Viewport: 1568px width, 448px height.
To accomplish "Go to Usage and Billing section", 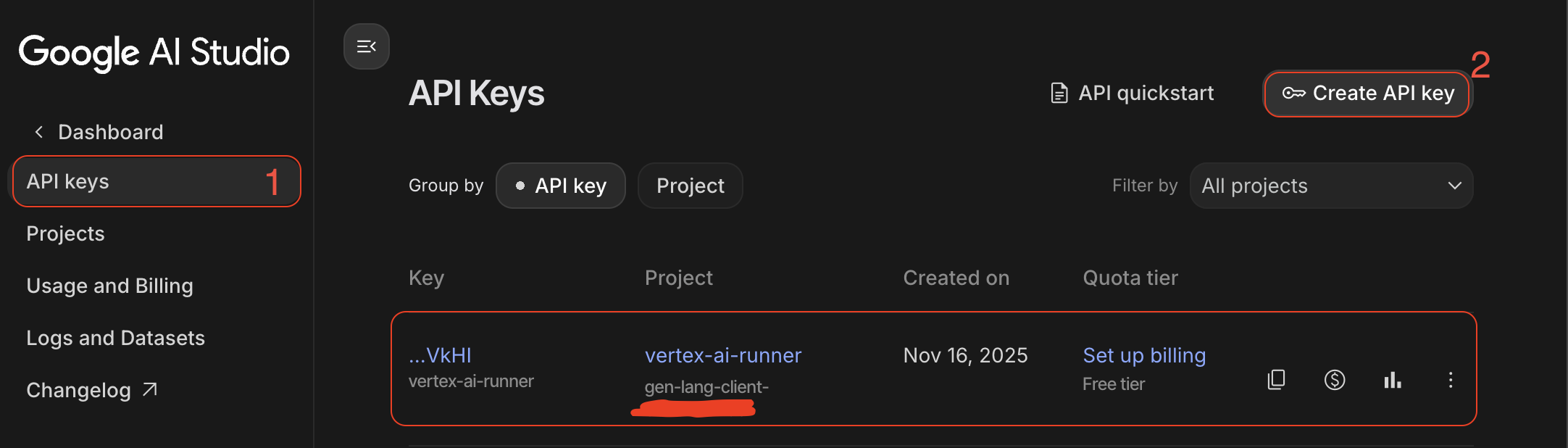I will coord(109,286).
